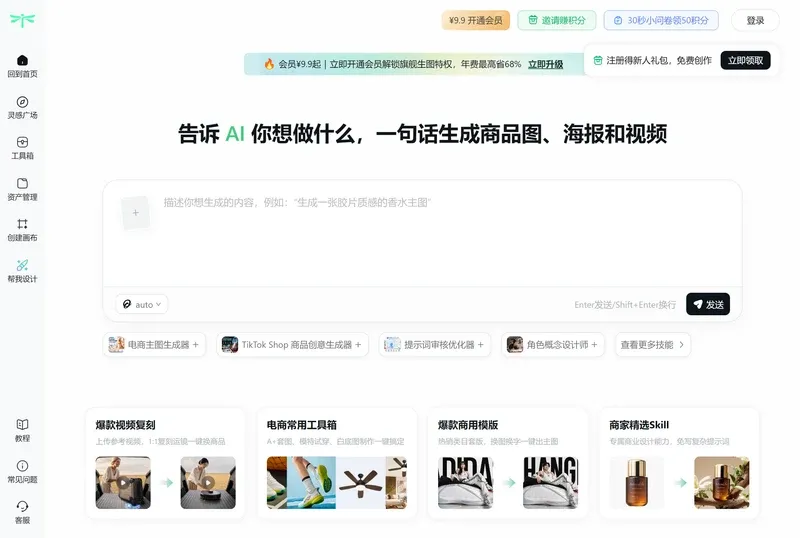Click the 角色概念设计师 skill thumbnail icon
800x538 pixels.
click(515, 345)
